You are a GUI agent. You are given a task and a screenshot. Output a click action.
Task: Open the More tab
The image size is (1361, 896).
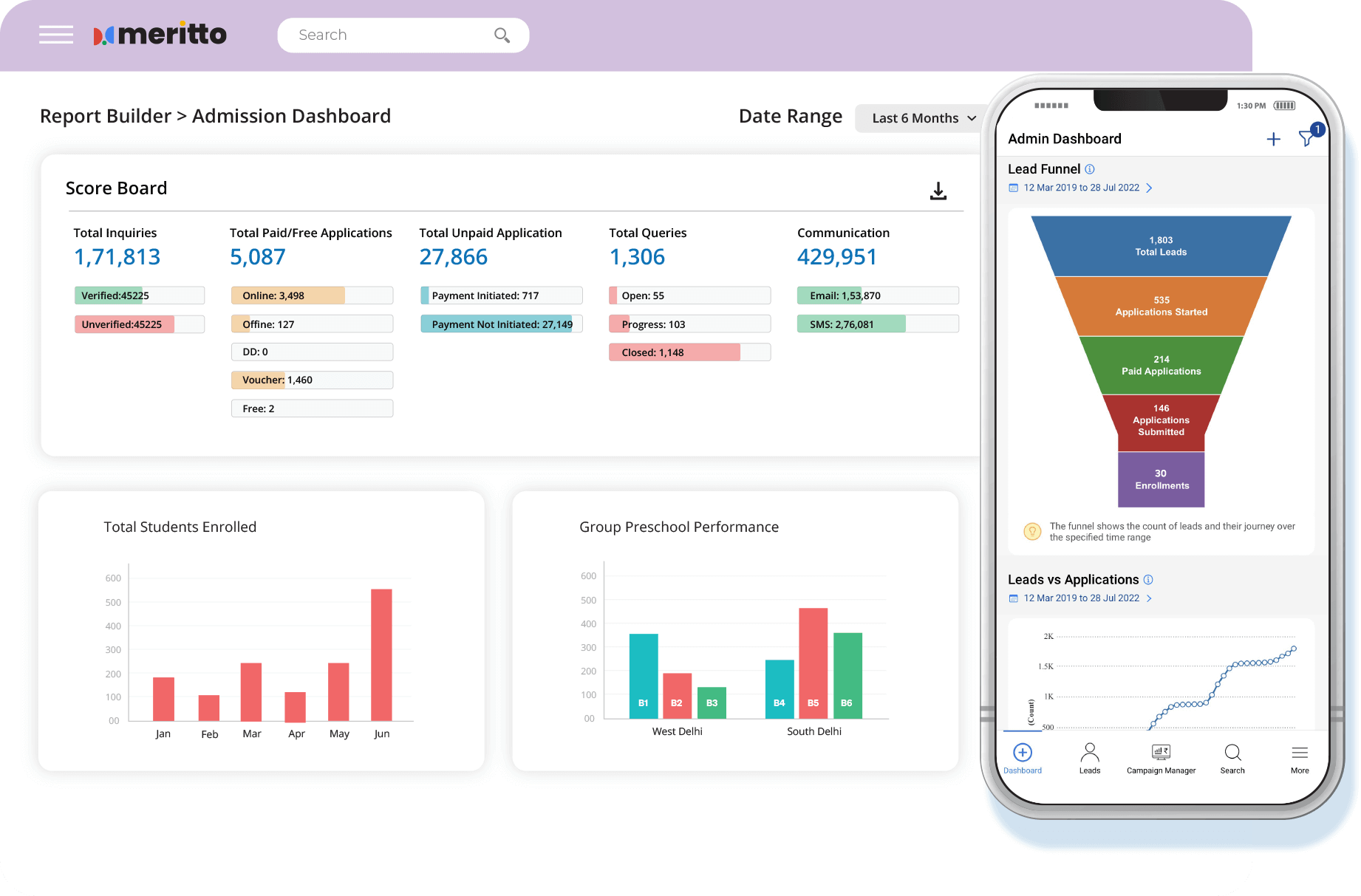click(x=1300, y=759)
